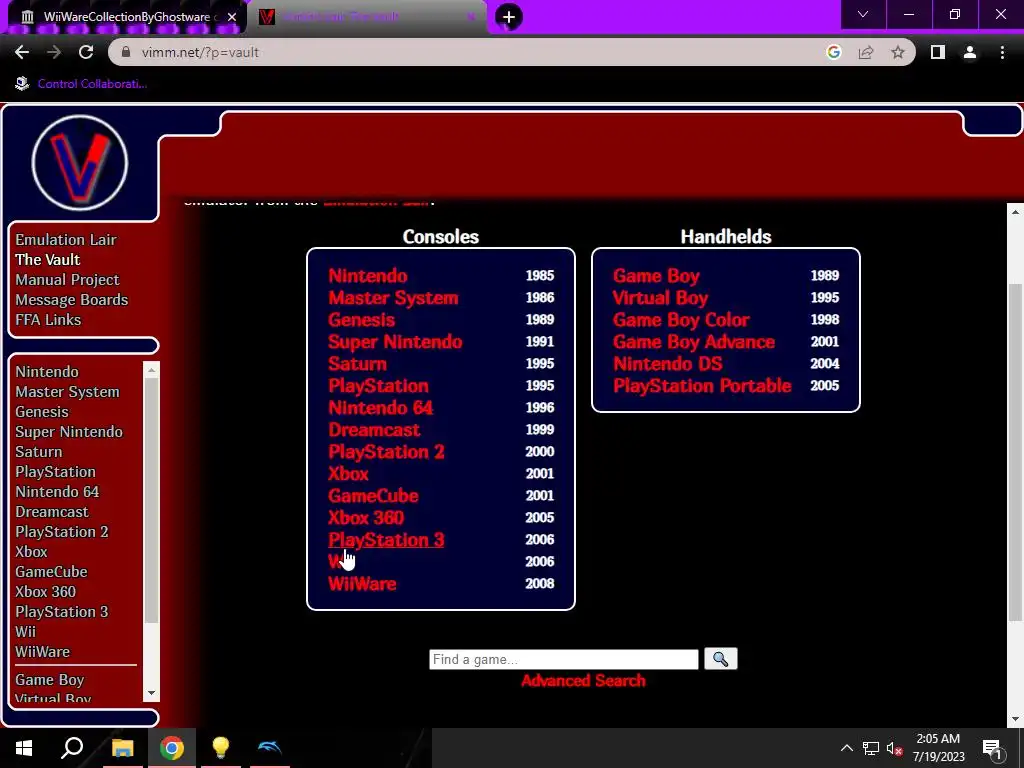Click the share page icon
The height and width of the screenshot is (768, 1024).
tap(866, 52)
